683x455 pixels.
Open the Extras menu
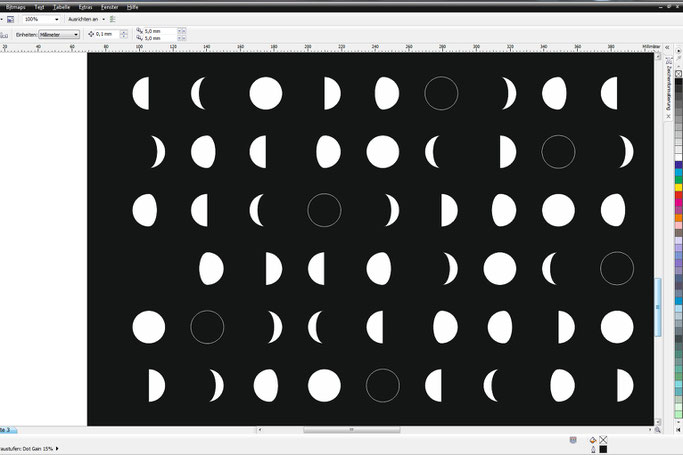(x=85, y=7)
